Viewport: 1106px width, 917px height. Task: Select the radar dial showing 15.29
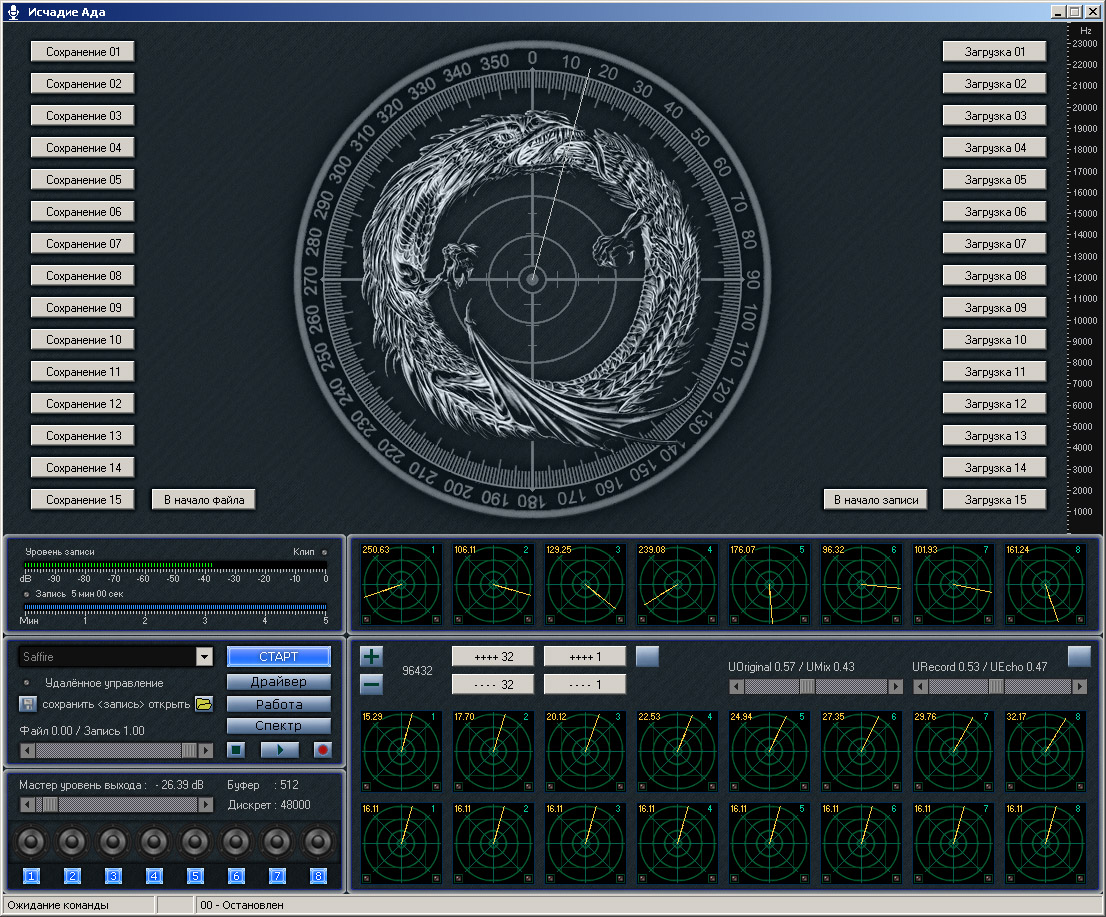click(401, 751)
